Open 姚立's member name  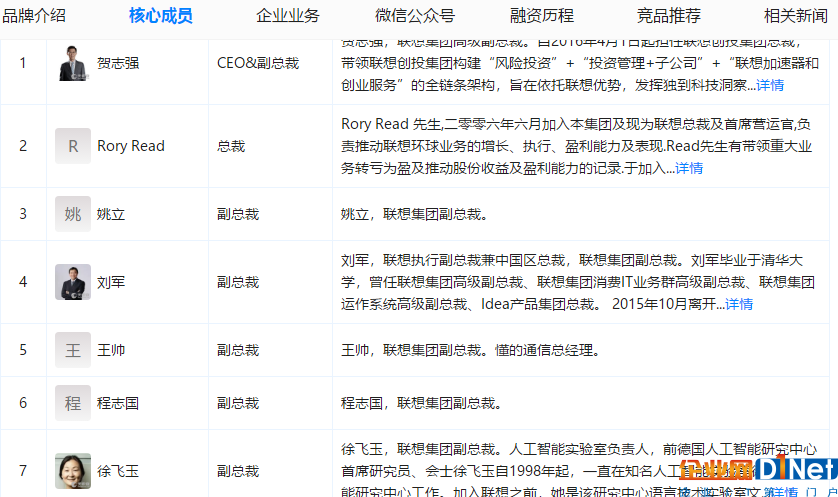(111, 214)
